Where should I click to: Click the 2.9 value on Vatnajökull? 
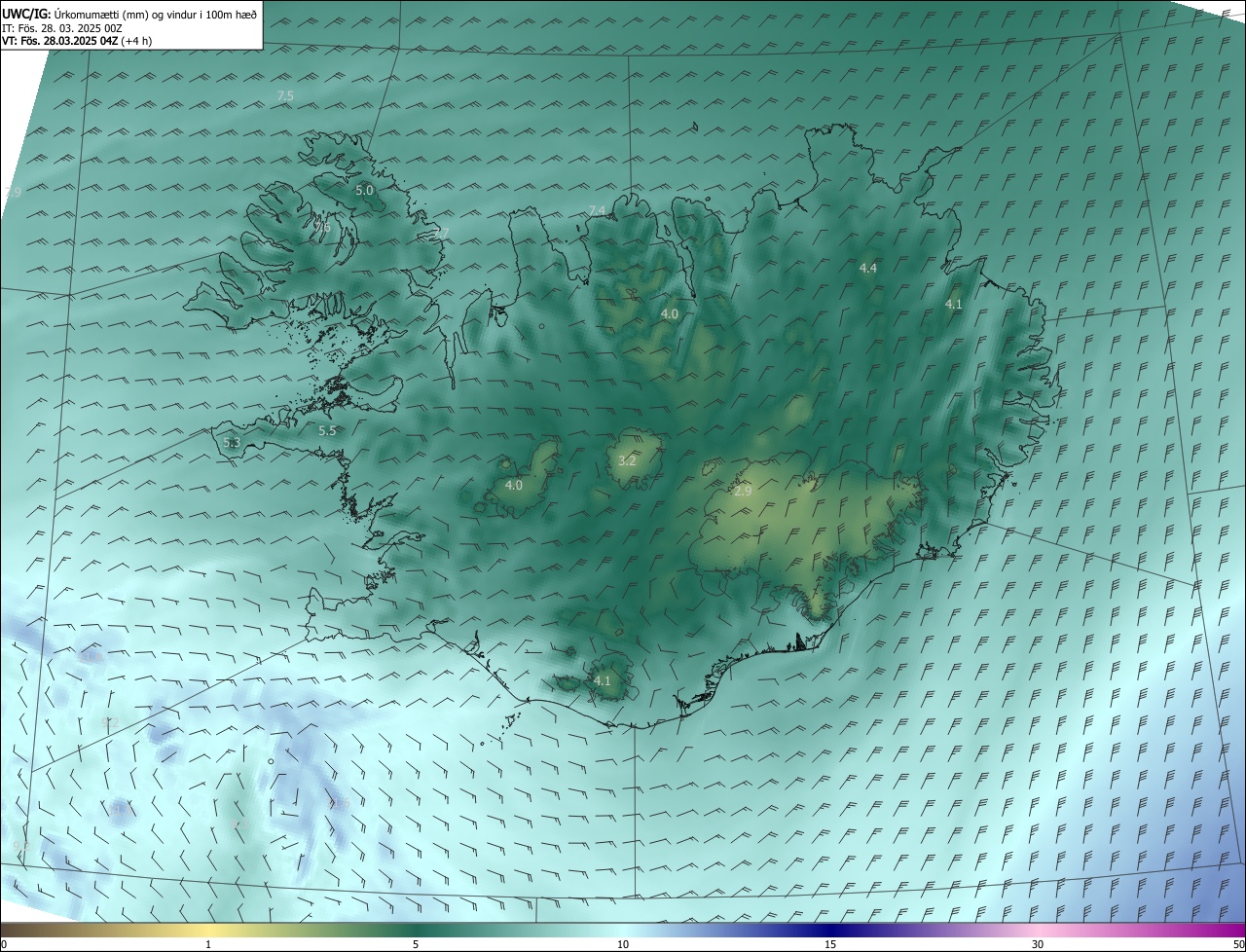point(743,492)
